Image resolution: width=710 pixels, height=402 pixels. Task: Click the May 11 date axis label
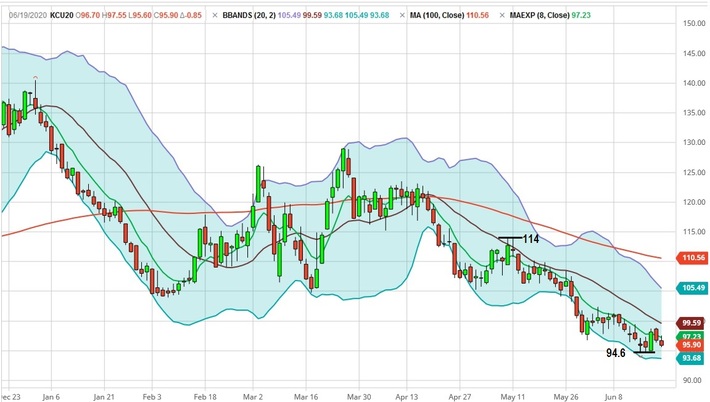(x=513, y=397)
